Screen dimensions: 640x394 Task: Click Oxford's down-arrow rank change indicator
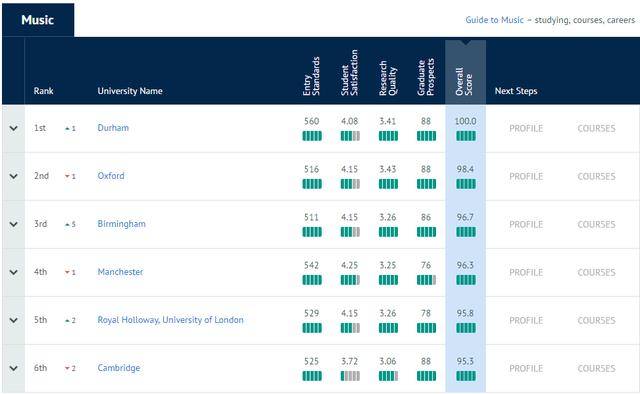click(70, 176)
